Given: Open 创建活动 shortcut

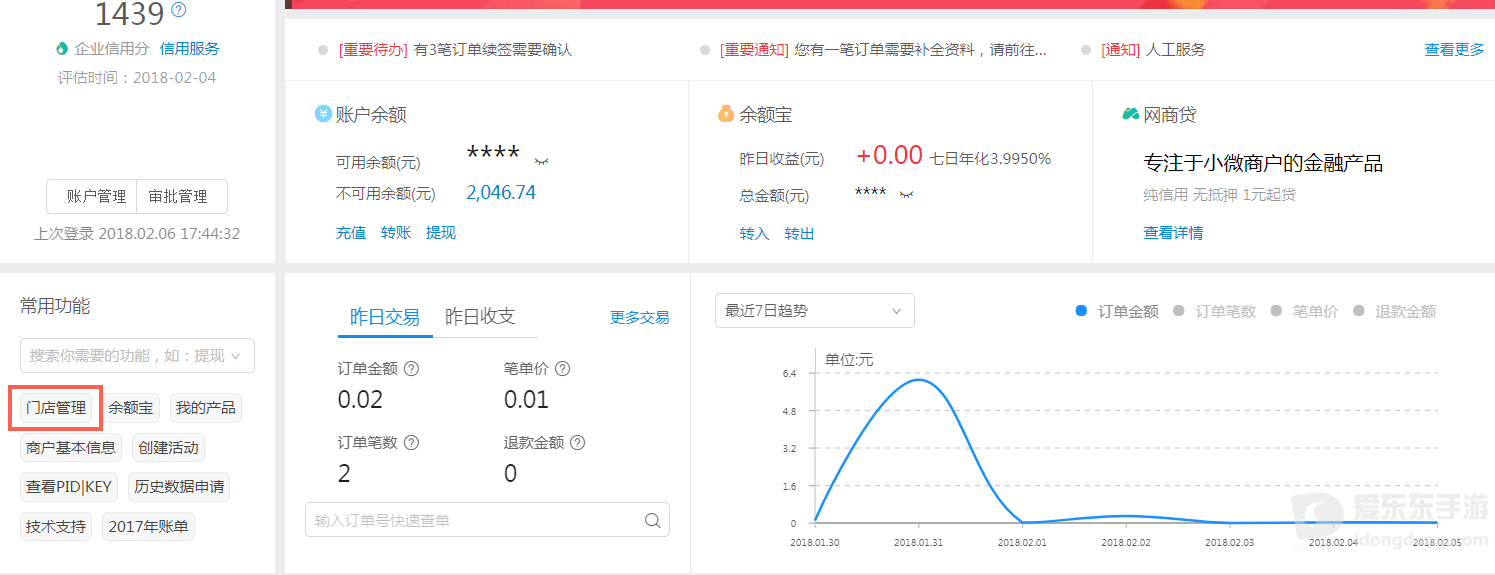Looking at the screenshot, I should [168, 447].
